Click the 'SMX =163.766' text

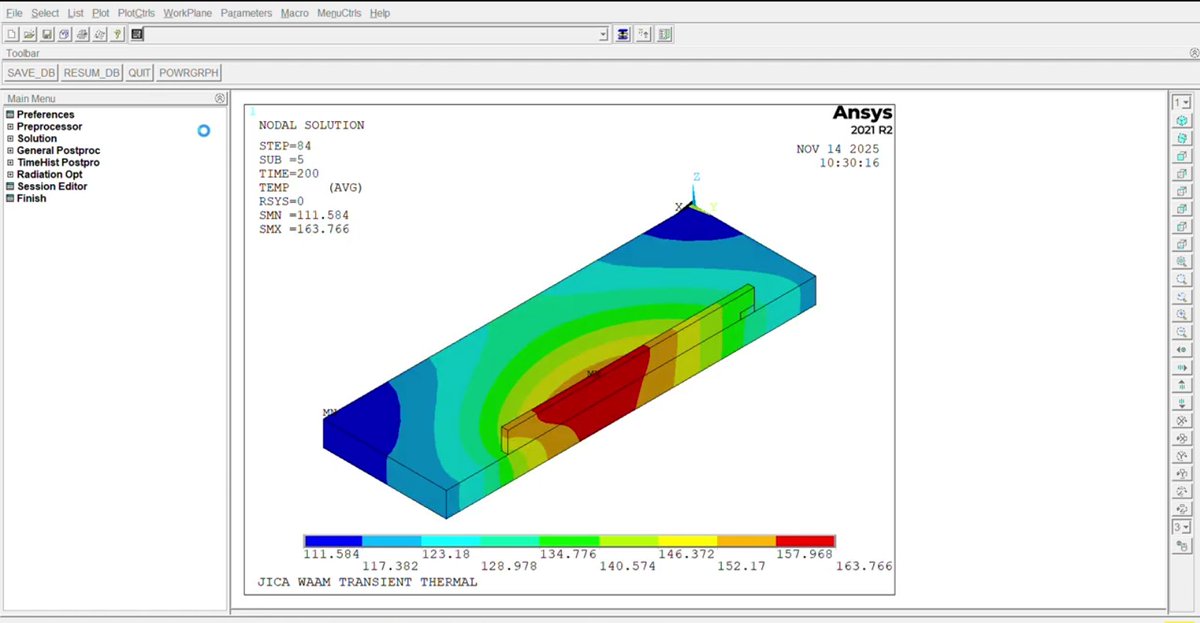tap(304, 230)
